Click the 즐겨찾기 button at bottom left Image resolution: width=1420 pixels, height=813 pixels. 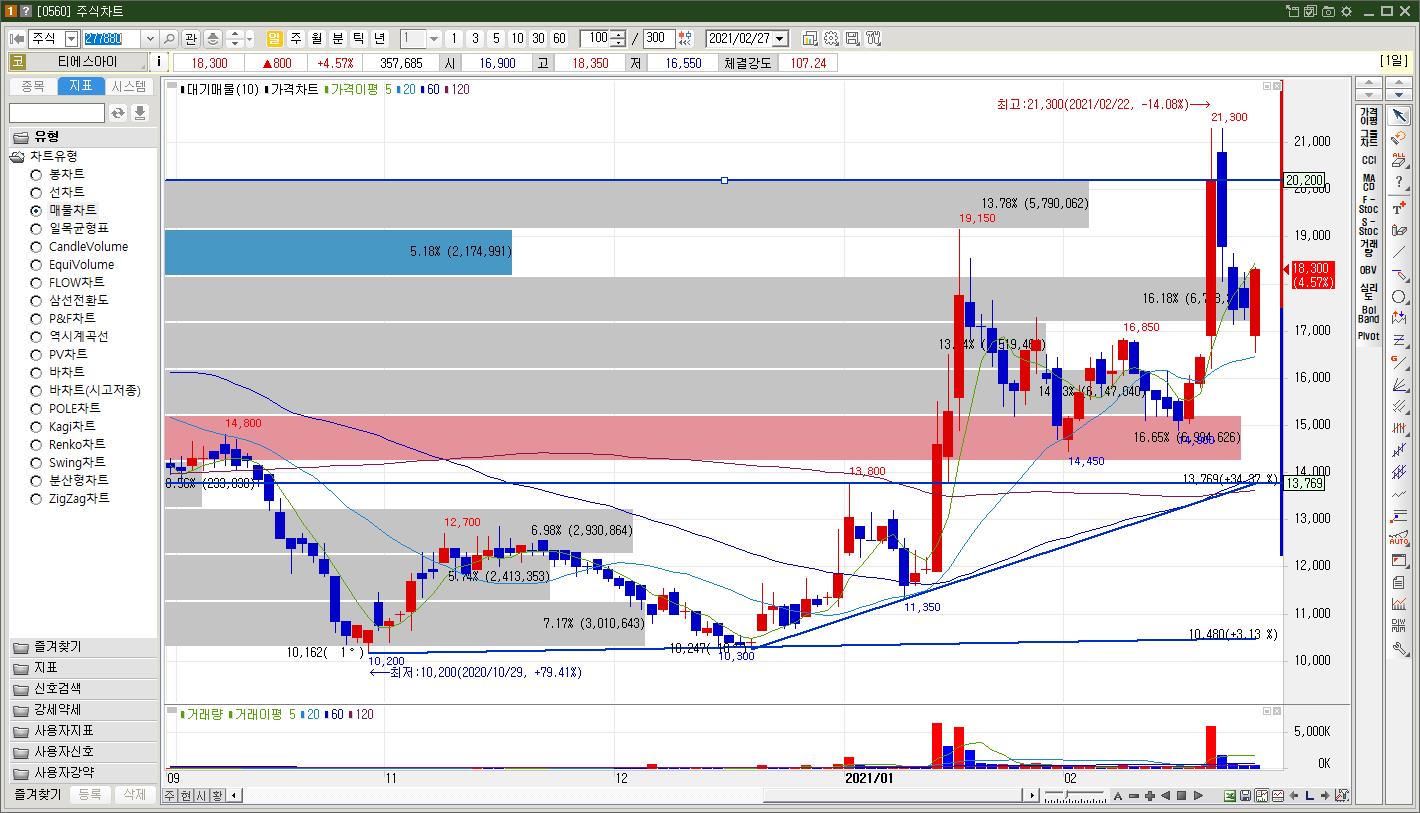(37, 794)
